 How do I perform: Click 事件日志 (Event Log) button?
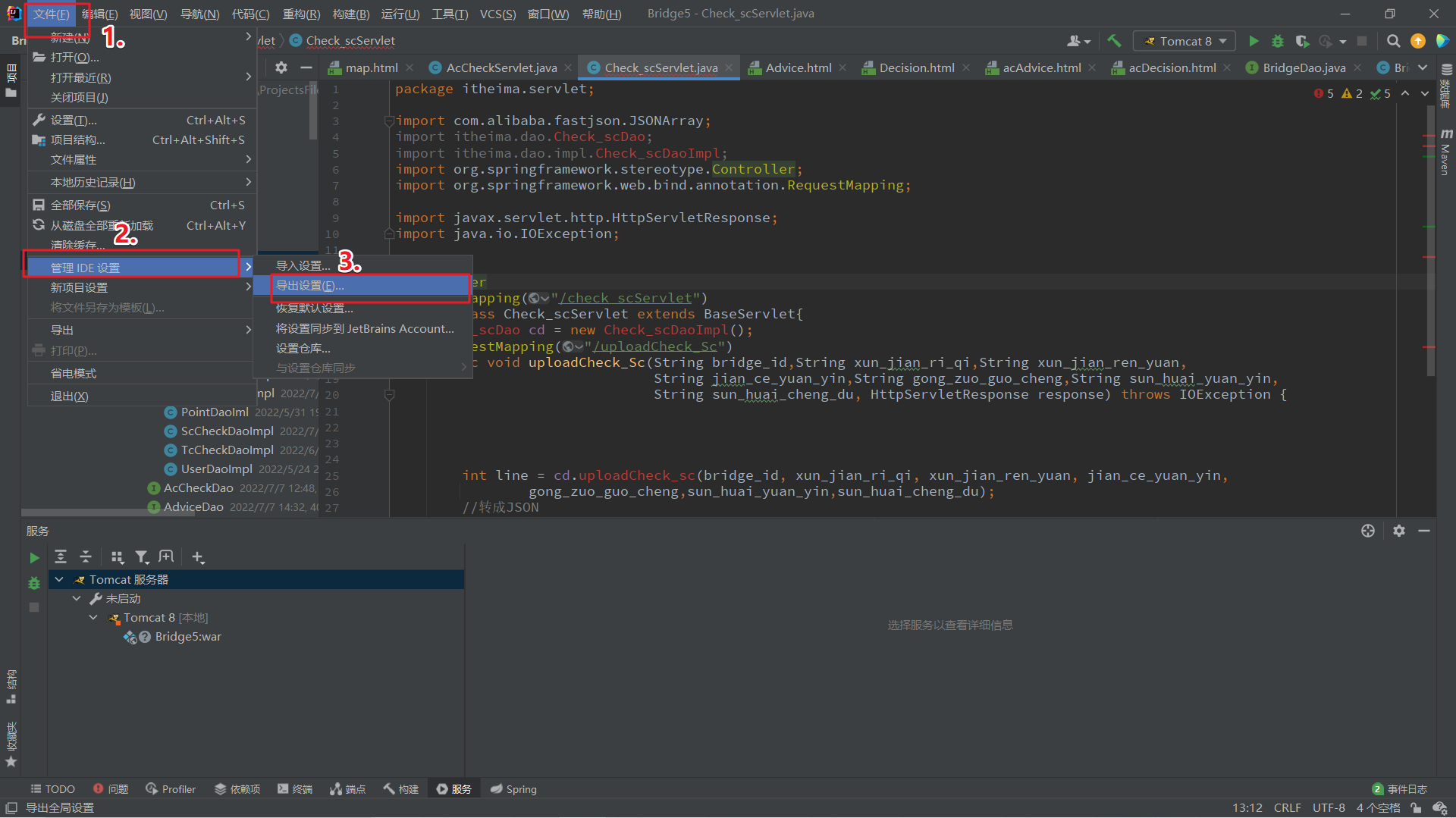tap(1400, 789)
